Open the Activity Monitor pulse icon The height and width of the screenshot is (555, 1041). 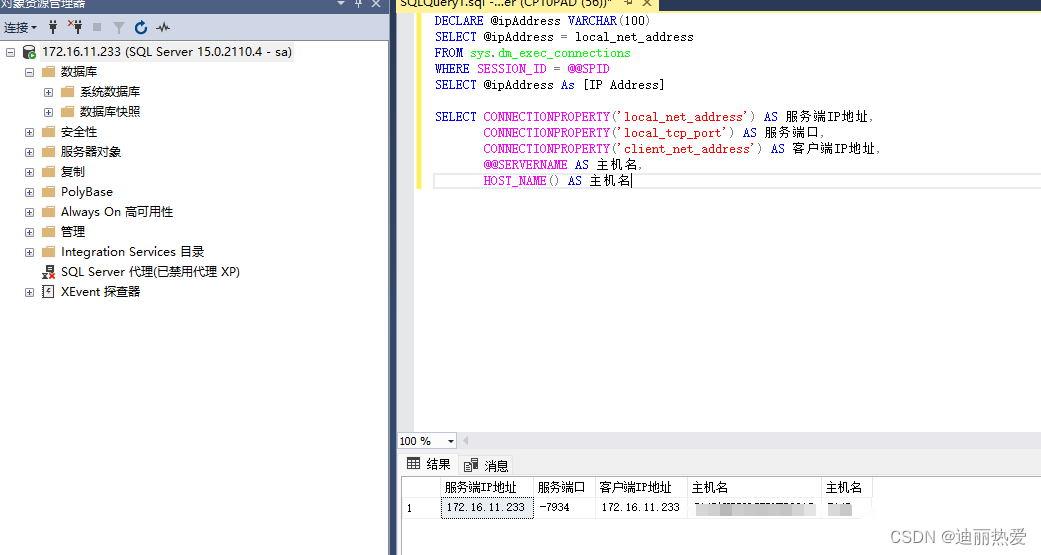click(163, 27)
